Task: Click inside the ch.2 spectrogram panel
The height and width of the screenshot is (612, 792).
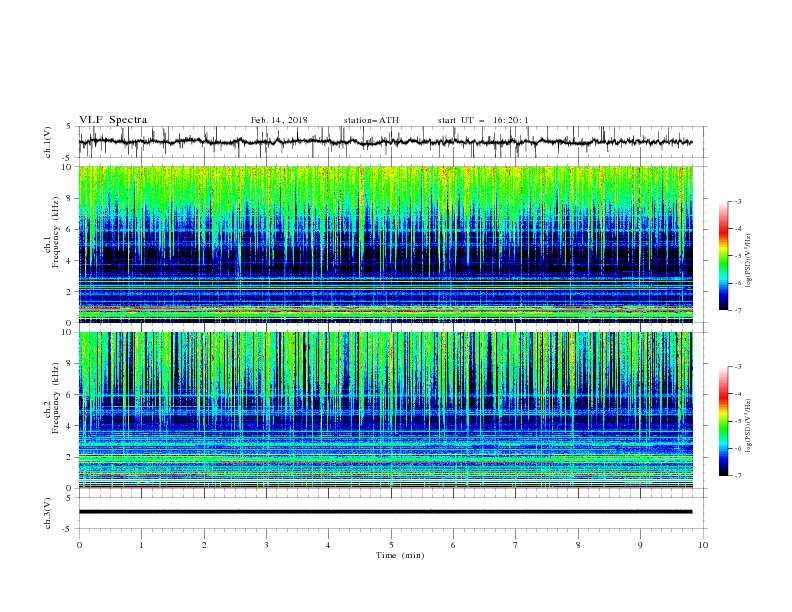Action: click(x=386, y=410)
